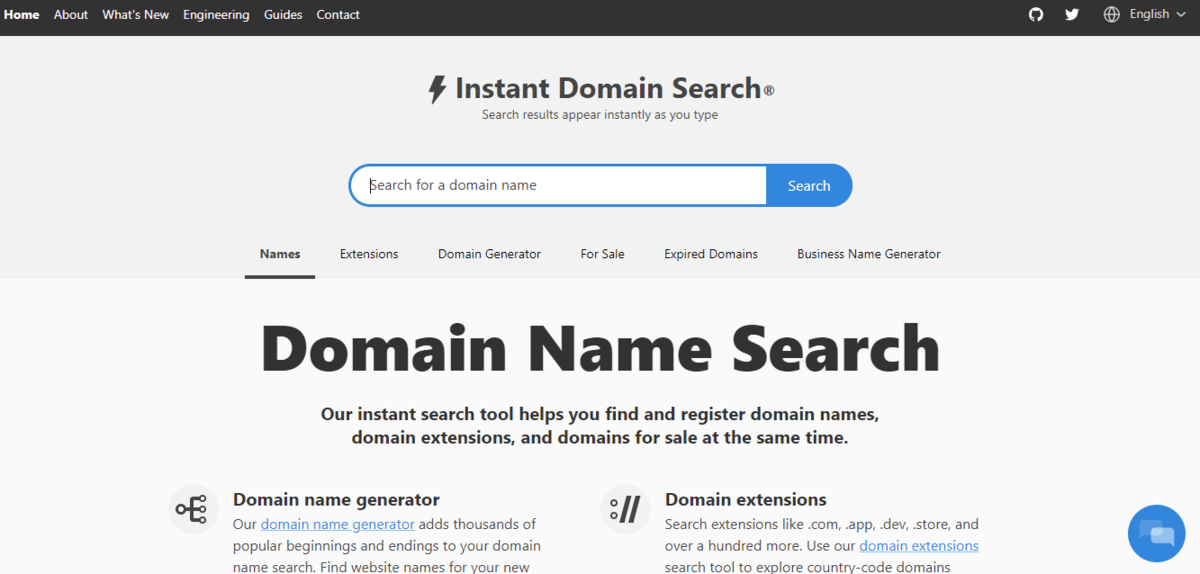Viewport: 1200px width, 574px height.
Task: Click the Instant Domain Search title
Action: pos(608,89)
